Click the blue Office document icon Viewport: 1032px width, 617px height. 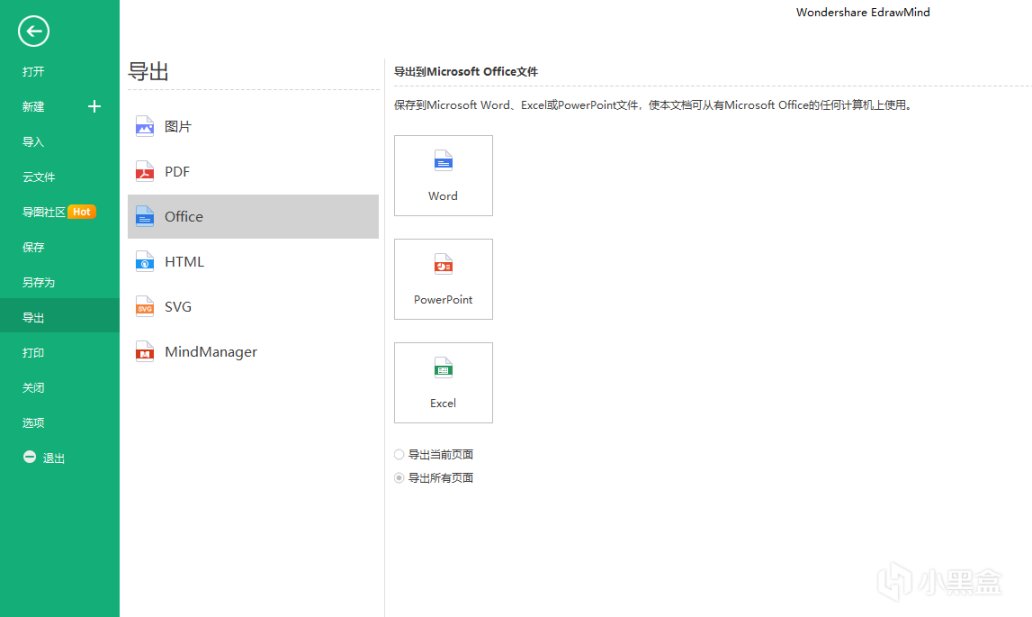145,216
